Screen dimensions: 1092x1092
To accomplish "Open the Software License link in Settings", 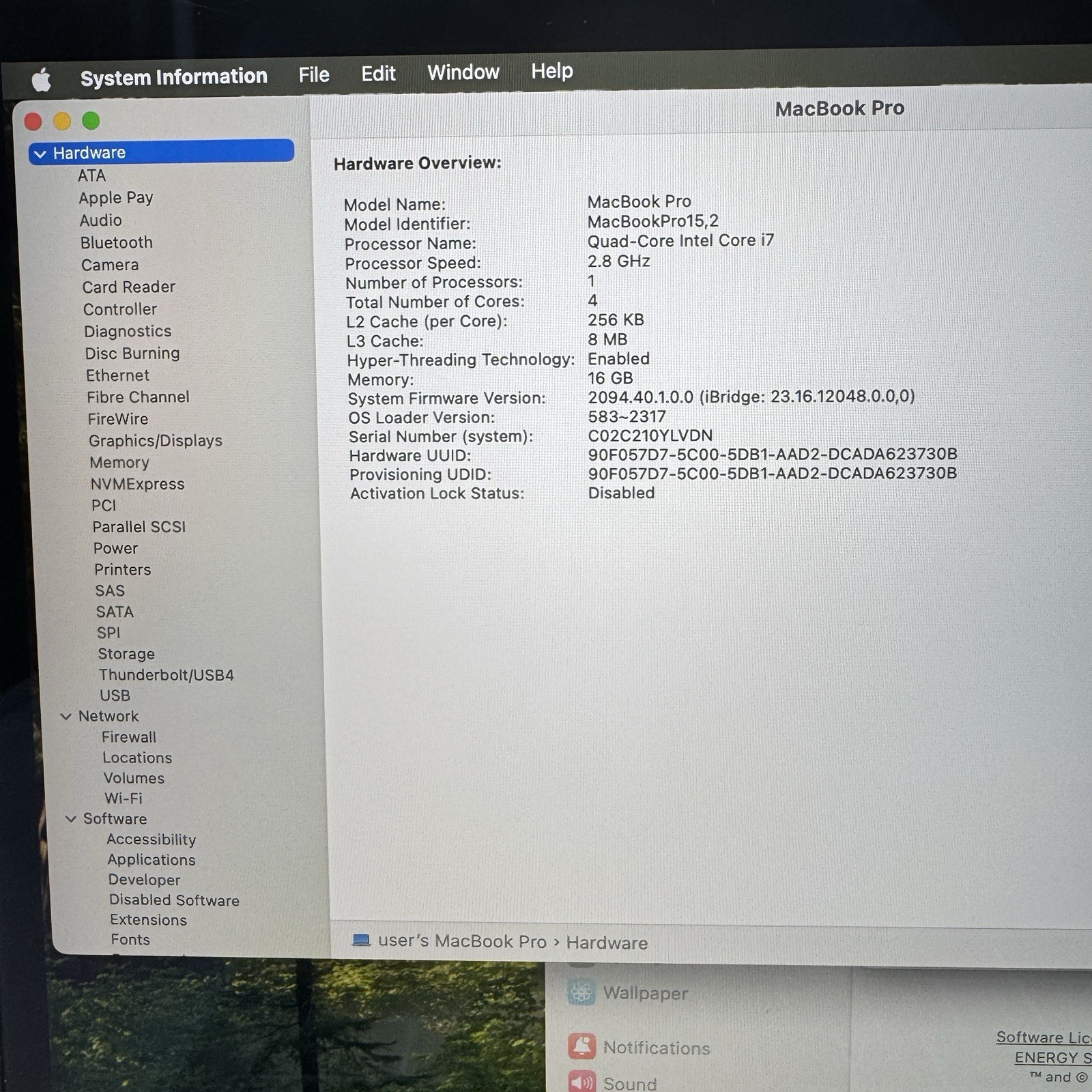I will 1044,1037.
